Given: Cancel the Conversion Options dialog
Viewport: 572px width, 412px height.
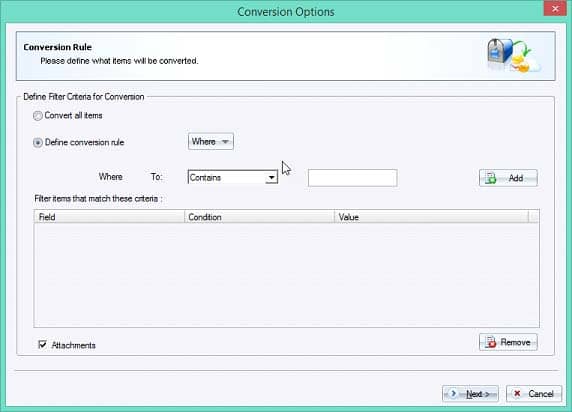Looking at the screenshot, I should tap(534, 394).
